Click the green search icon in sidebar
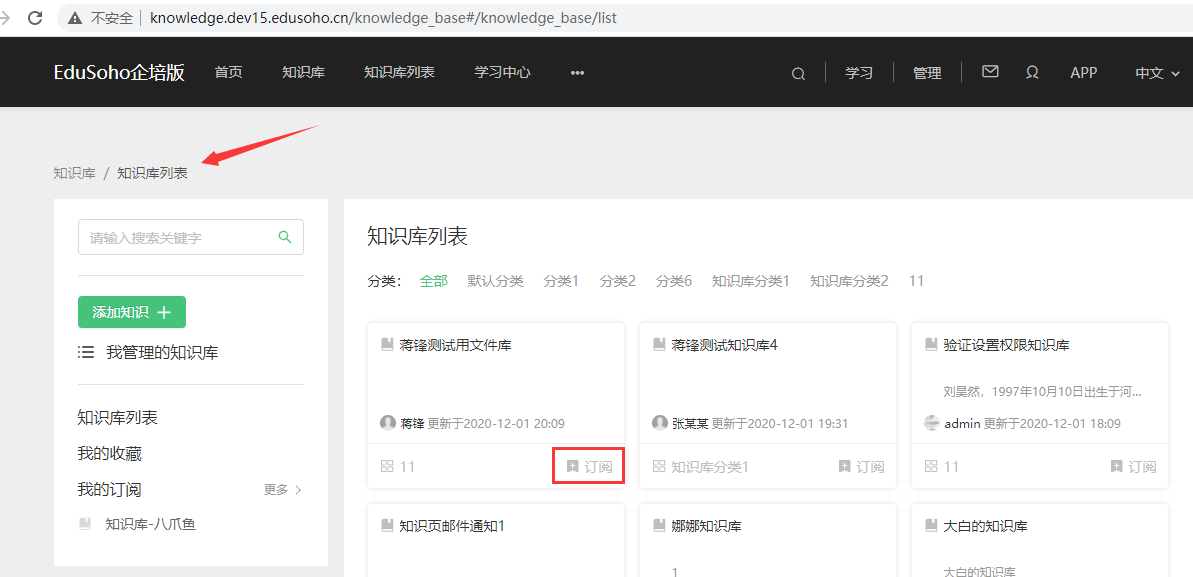 pyautogui.click(x=285, y=237)
